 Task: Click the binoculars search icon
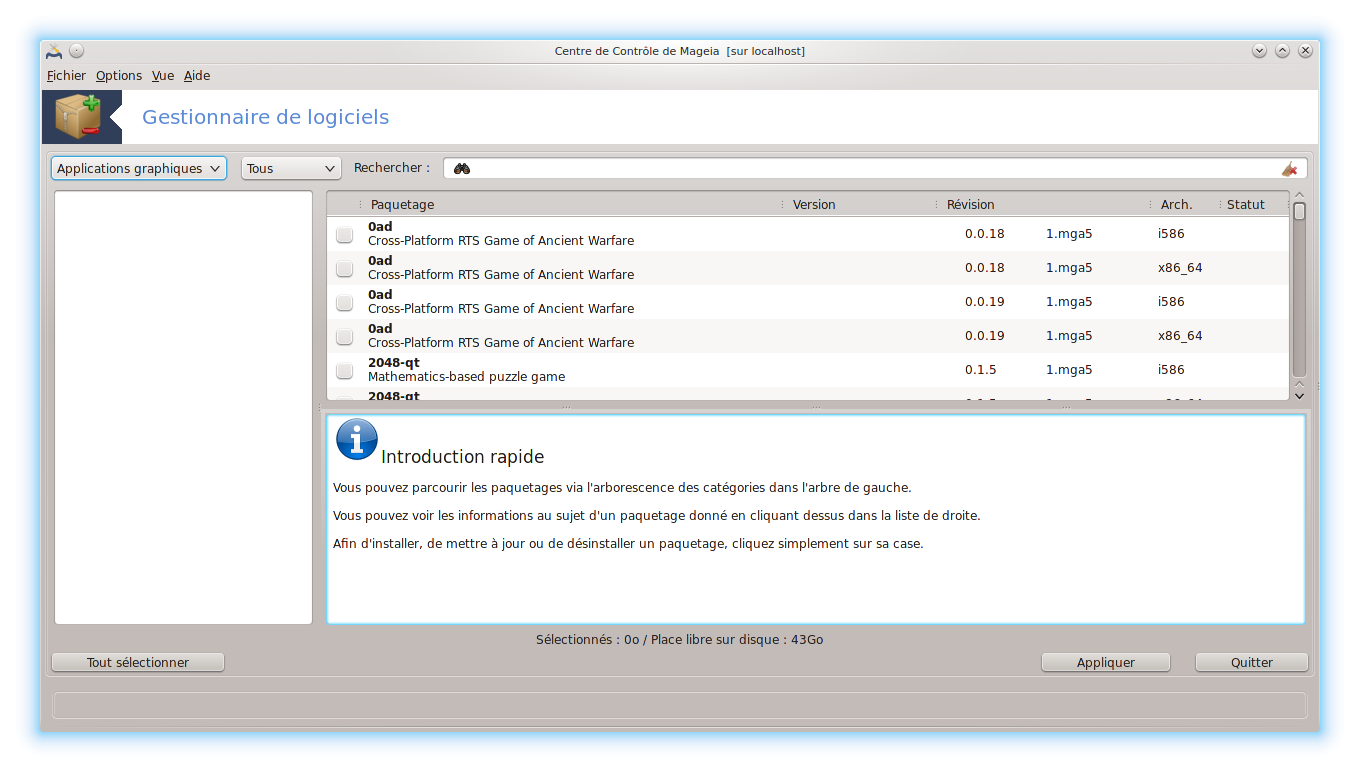click(462, 169)
